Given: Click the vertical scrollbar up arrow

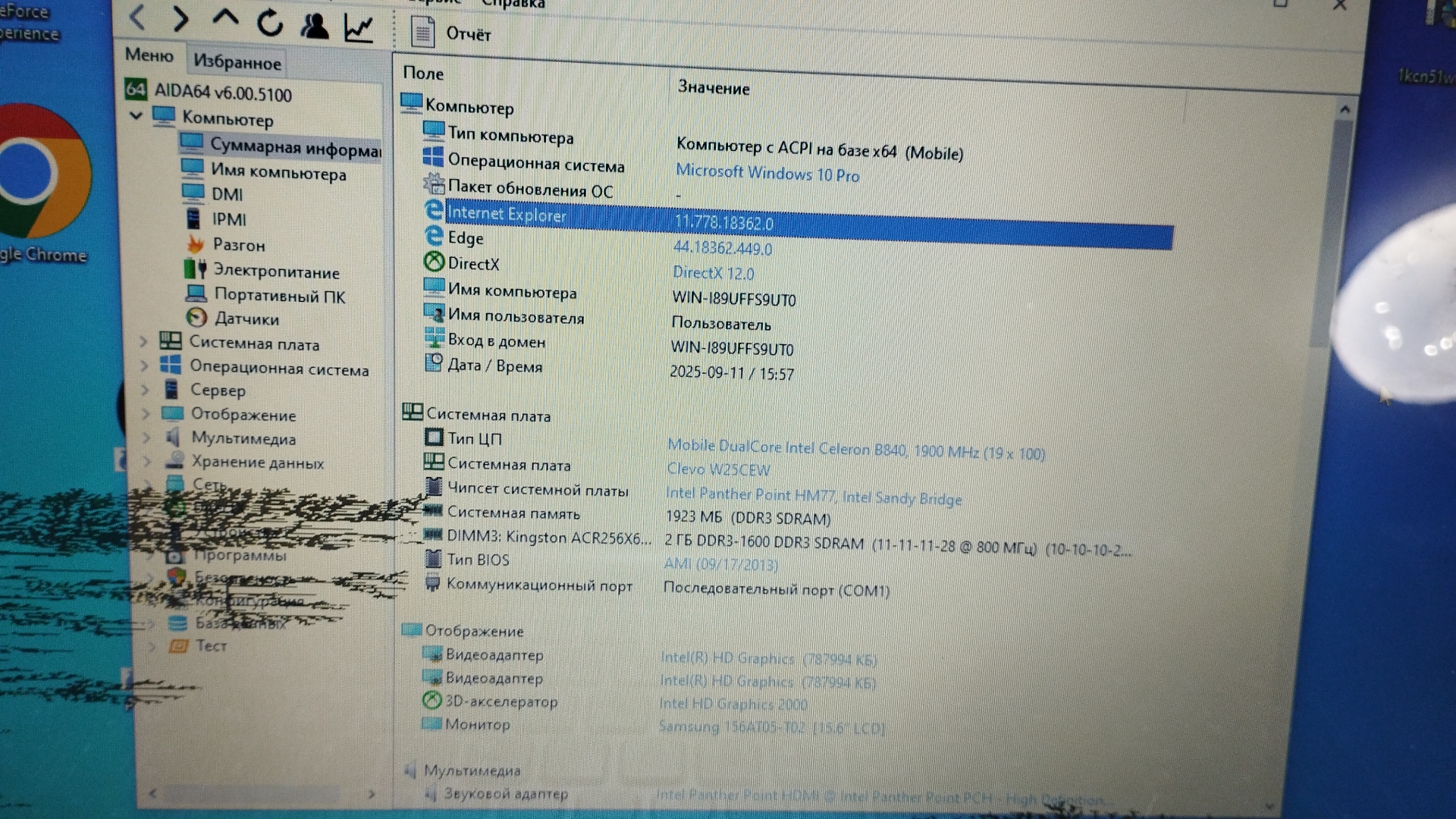Looking at the screenshot, I should point(1345,110).
